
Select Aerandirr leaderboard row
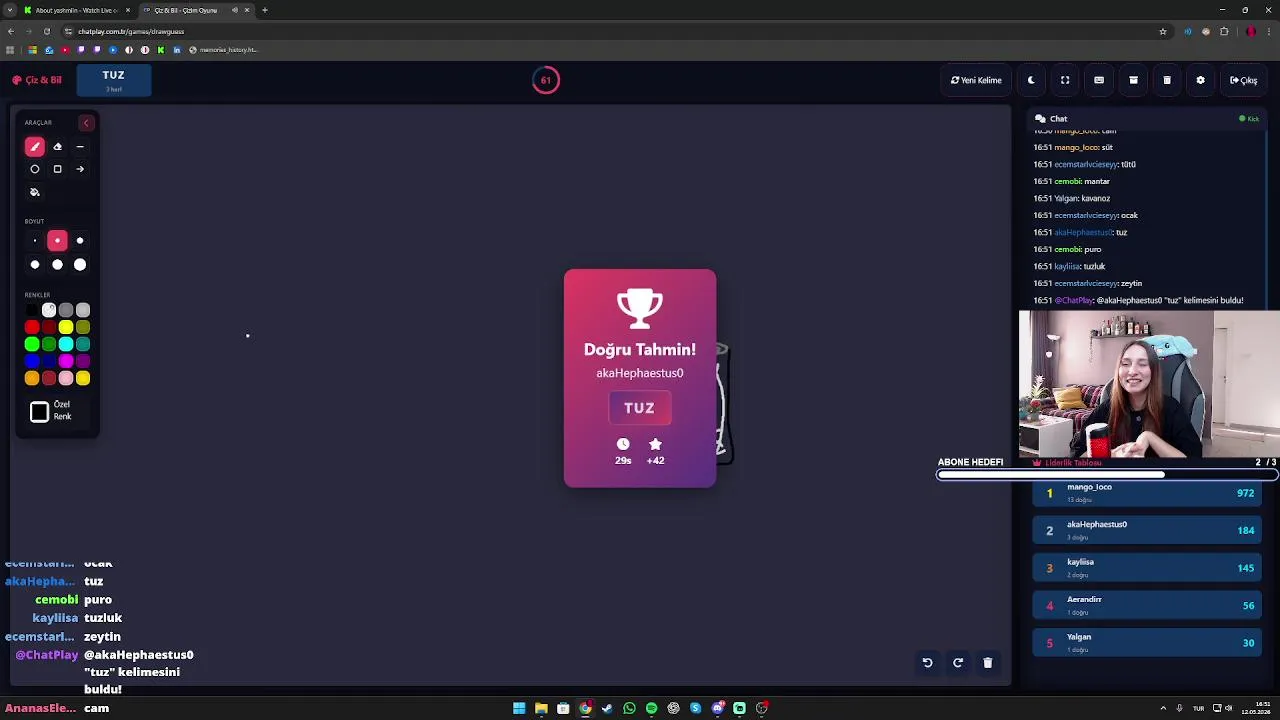click(x=1147, y=605)
